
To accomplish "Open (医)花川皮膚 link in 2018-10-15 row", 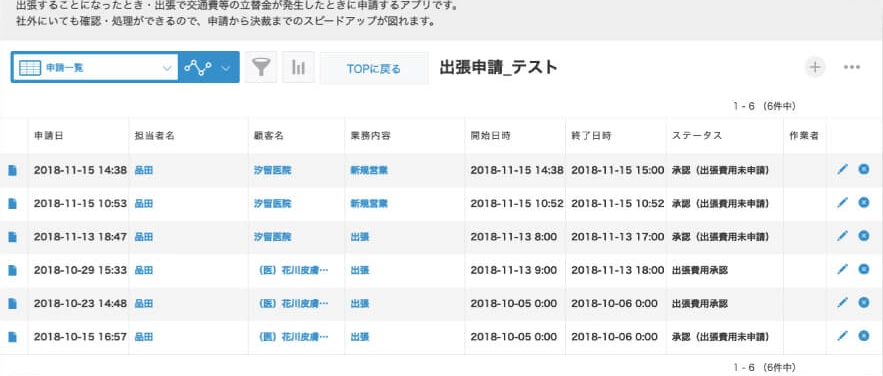I will (x=293, y=337).
